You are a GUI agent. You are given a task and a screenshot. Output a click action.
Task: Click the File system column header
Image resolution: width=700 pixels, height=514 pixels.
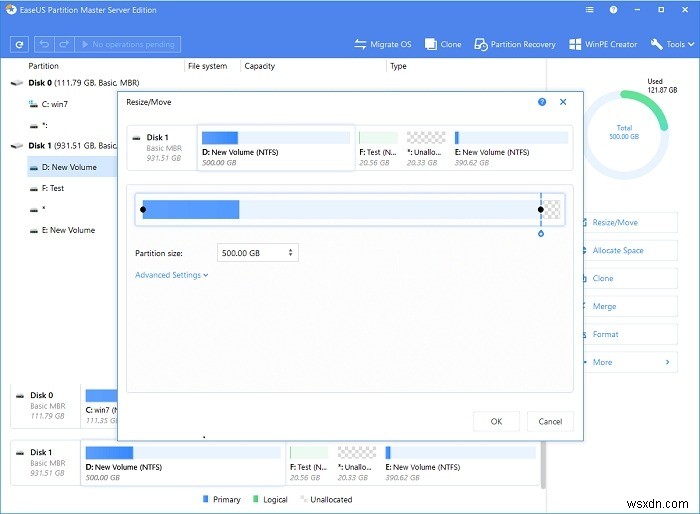pos(208,66)
